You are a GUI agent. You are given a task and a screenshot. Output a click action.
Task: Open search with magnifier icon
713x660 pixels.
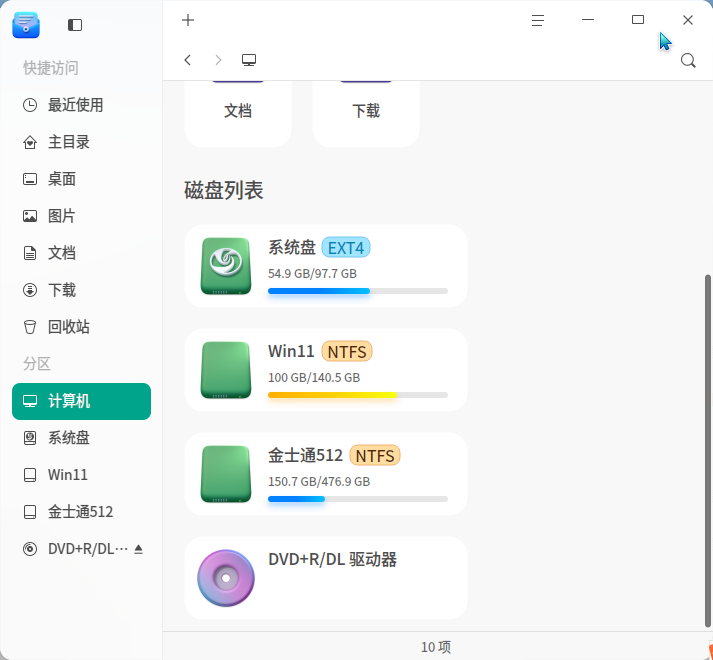pos(688,60)
